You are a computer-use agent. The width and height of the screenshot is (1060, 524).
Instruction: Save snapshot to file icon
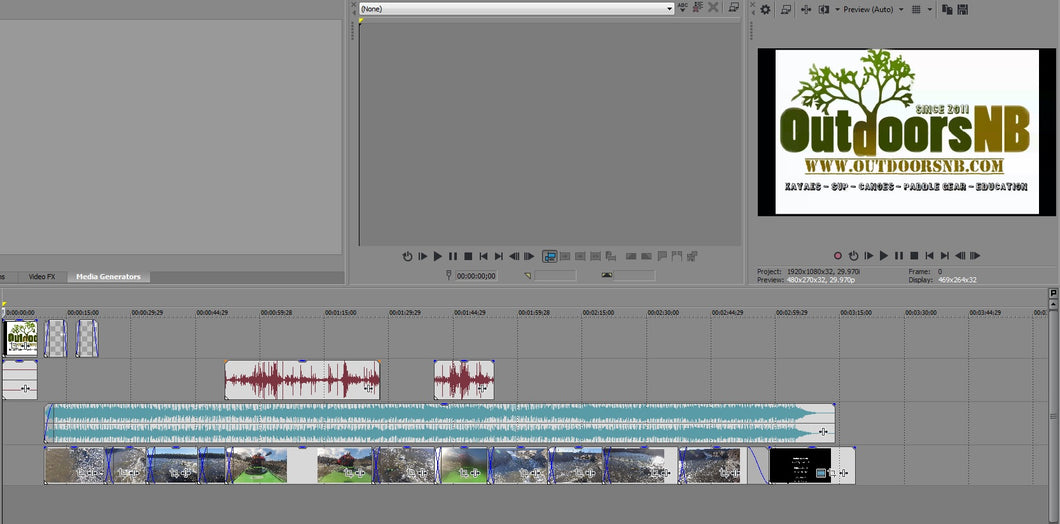[963, 9]
